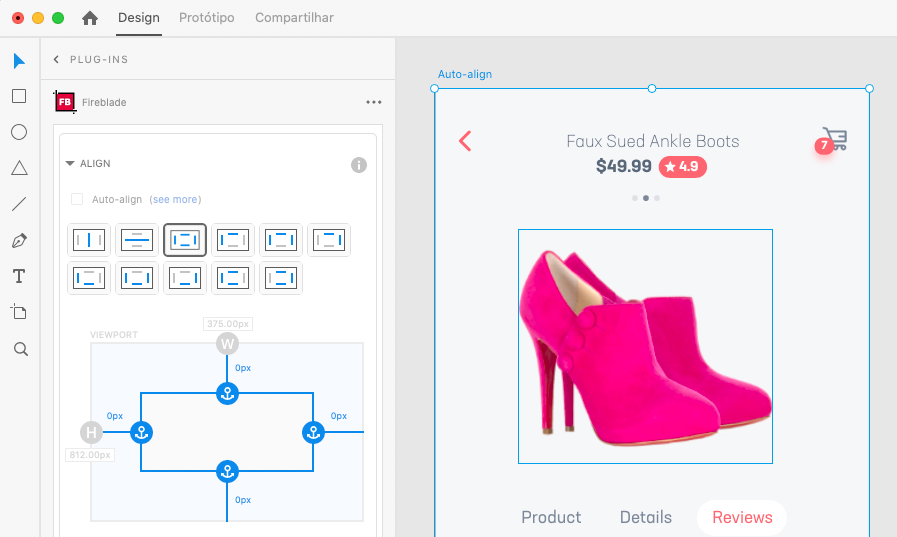897x537 pixels.
Task: Select the Zoom magnifier tool
Action: click(21, 349)
